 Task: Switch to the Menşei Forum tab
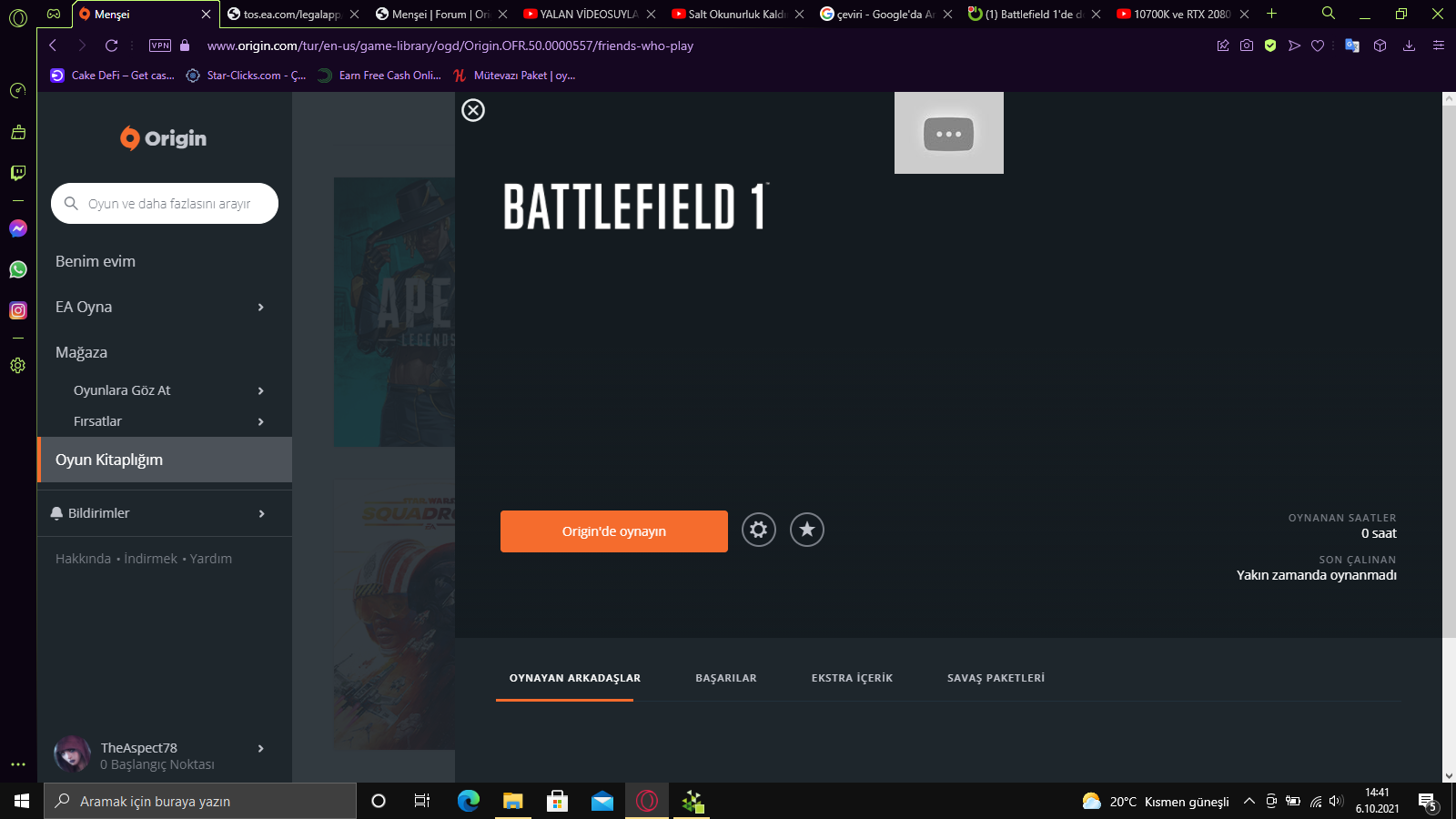point(440,15)
